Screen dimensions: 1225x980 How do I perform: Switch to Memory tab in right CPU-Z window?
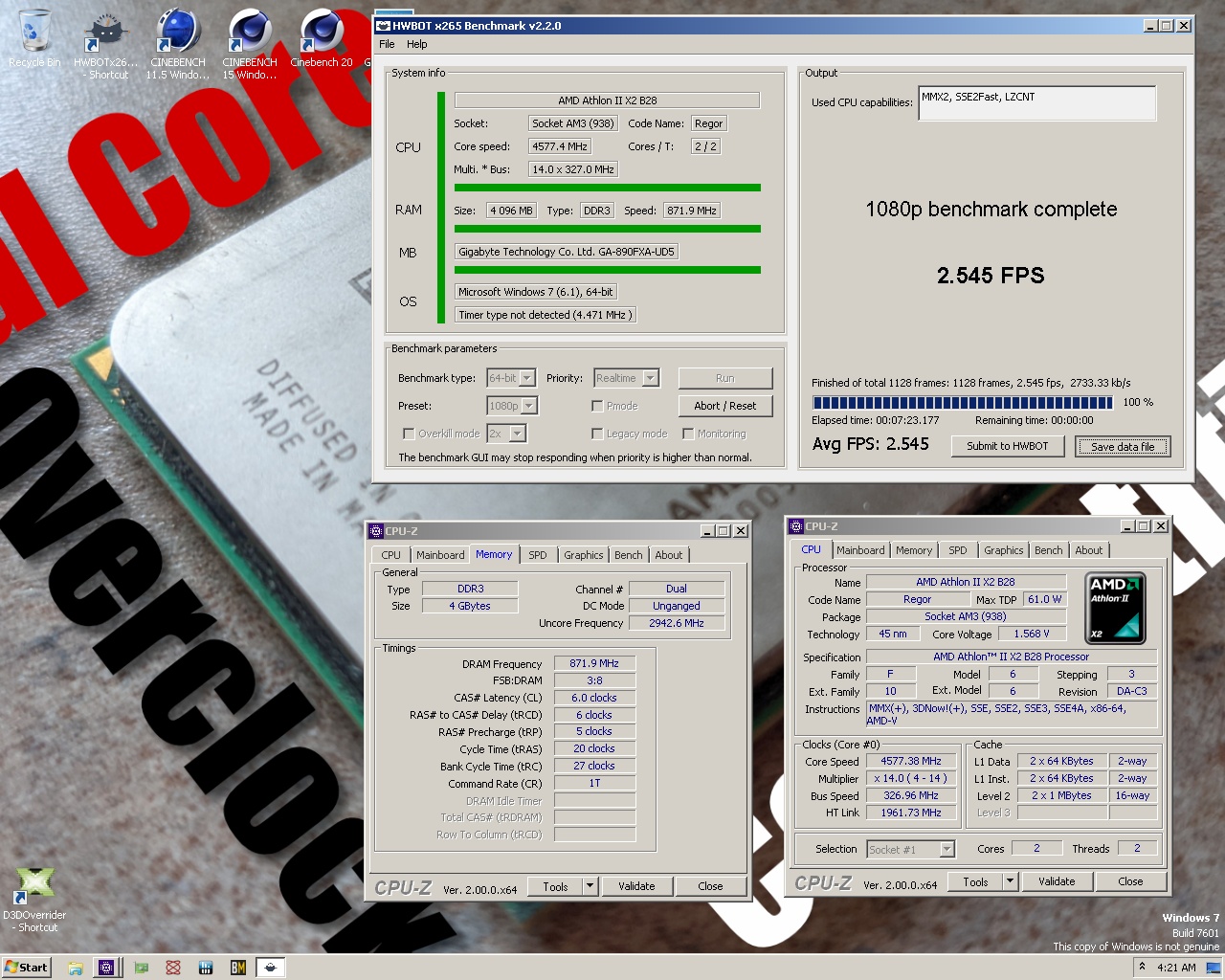click(x=914, y=550)
